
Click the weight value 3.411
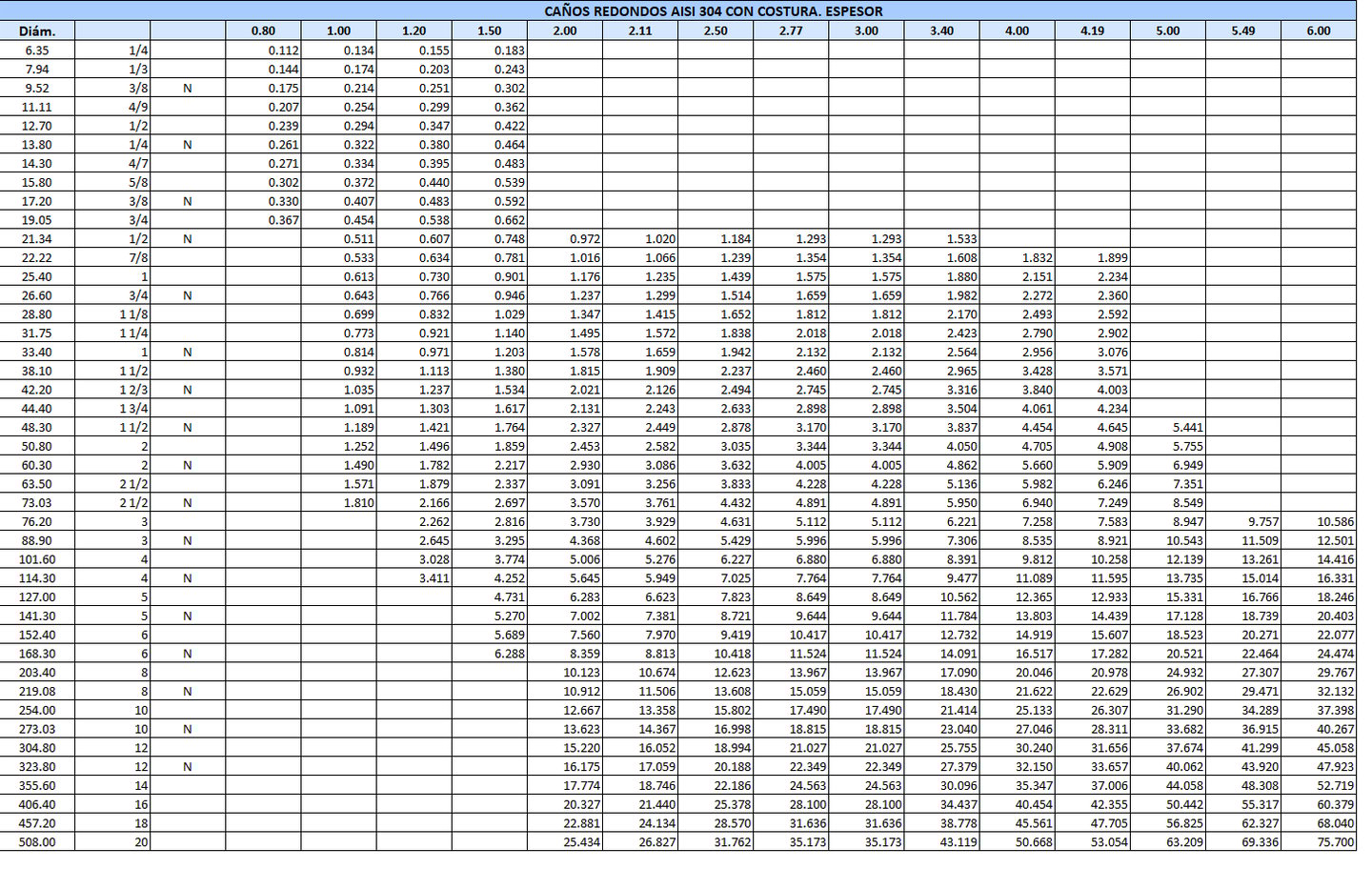(434, 578)
